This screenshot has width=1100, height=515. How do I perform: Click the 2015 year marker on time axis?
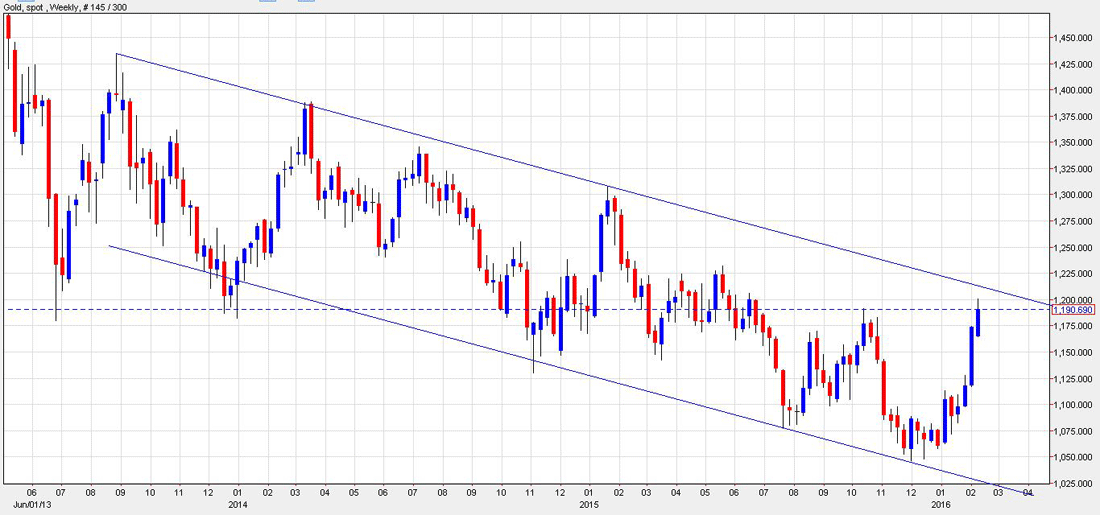[589, 504]
